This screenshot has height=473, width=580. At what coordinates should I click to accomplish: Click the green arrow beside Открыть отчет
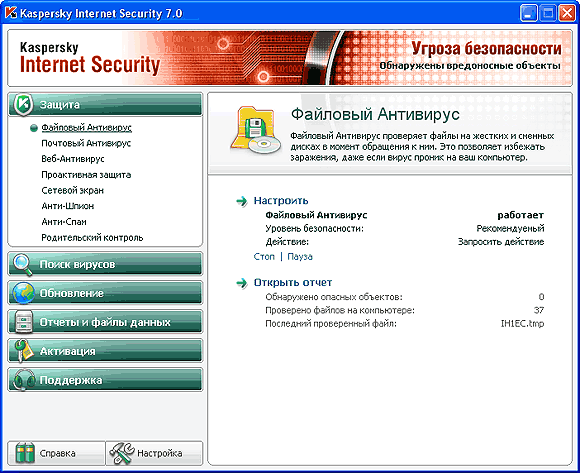pos(242,283)
